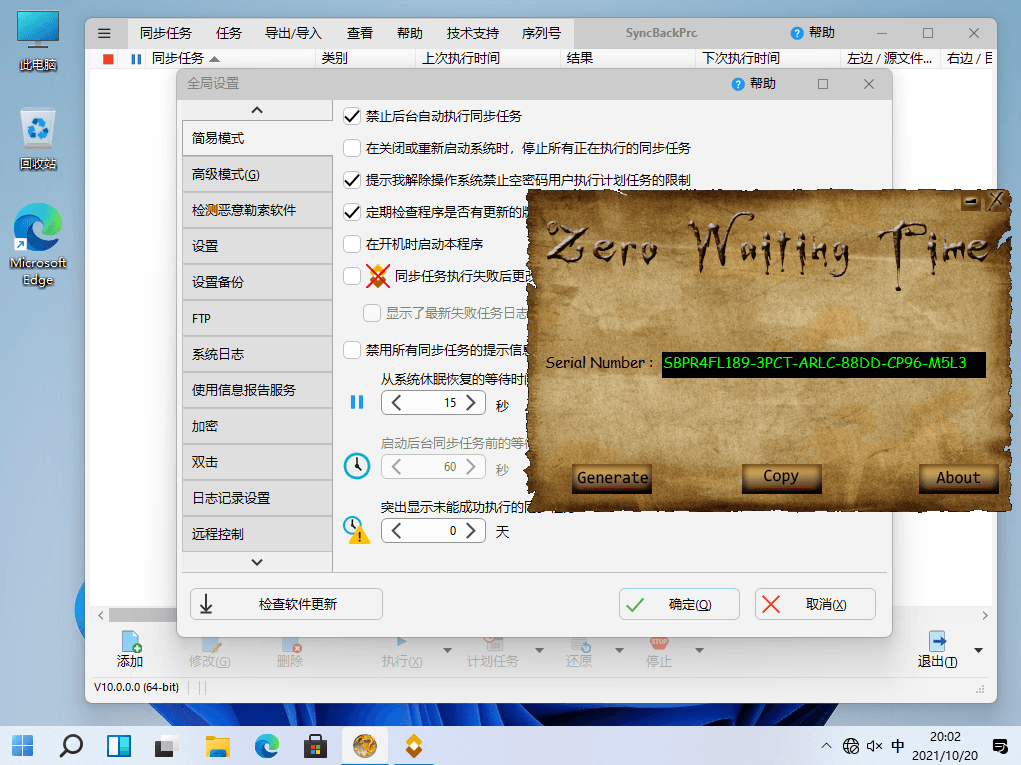The height and width of the screenshot is (765, 1021).
Task: Uncheck 提示我解除操作系统禁止空密码 checkbox
Action: (x=352, y=180)
